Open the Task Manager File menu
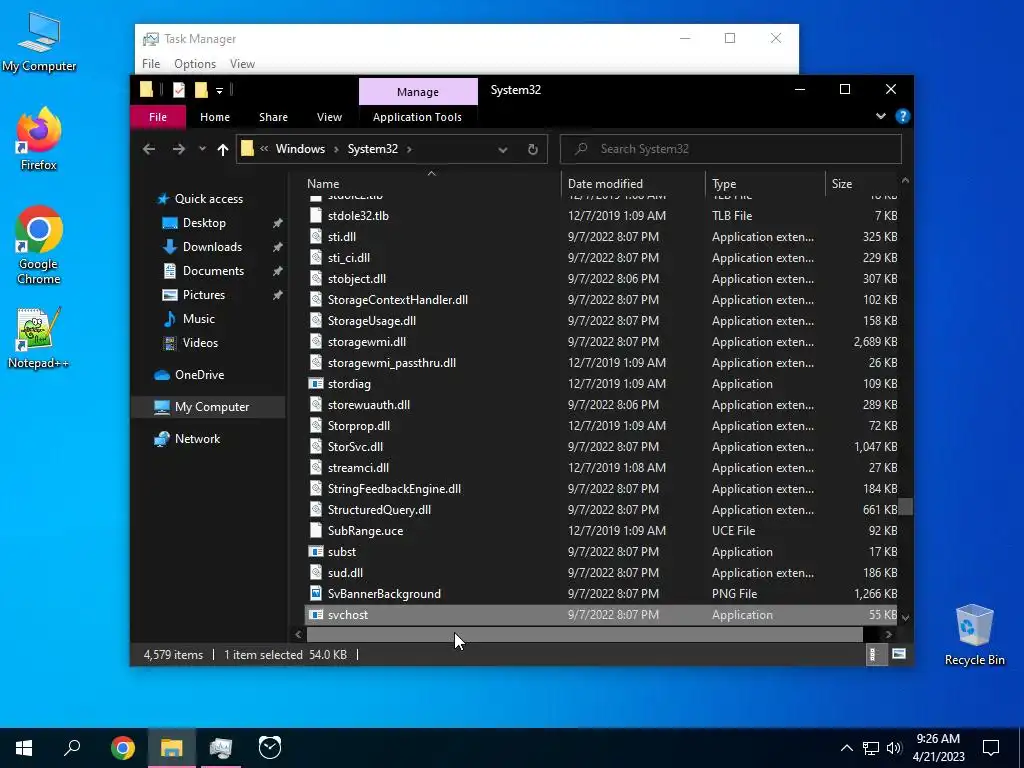This screenshot has height=768, width=1024. (151, 64)
